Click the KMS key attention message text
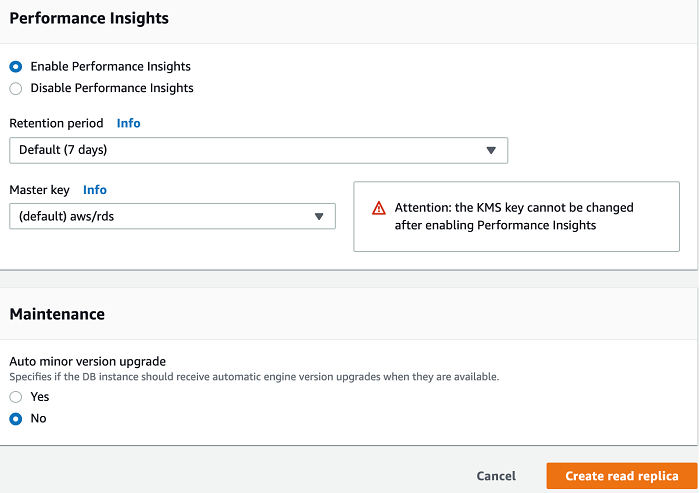Image resolution: width=700 pixels, height=493 pixels. (x=514, y=216)
